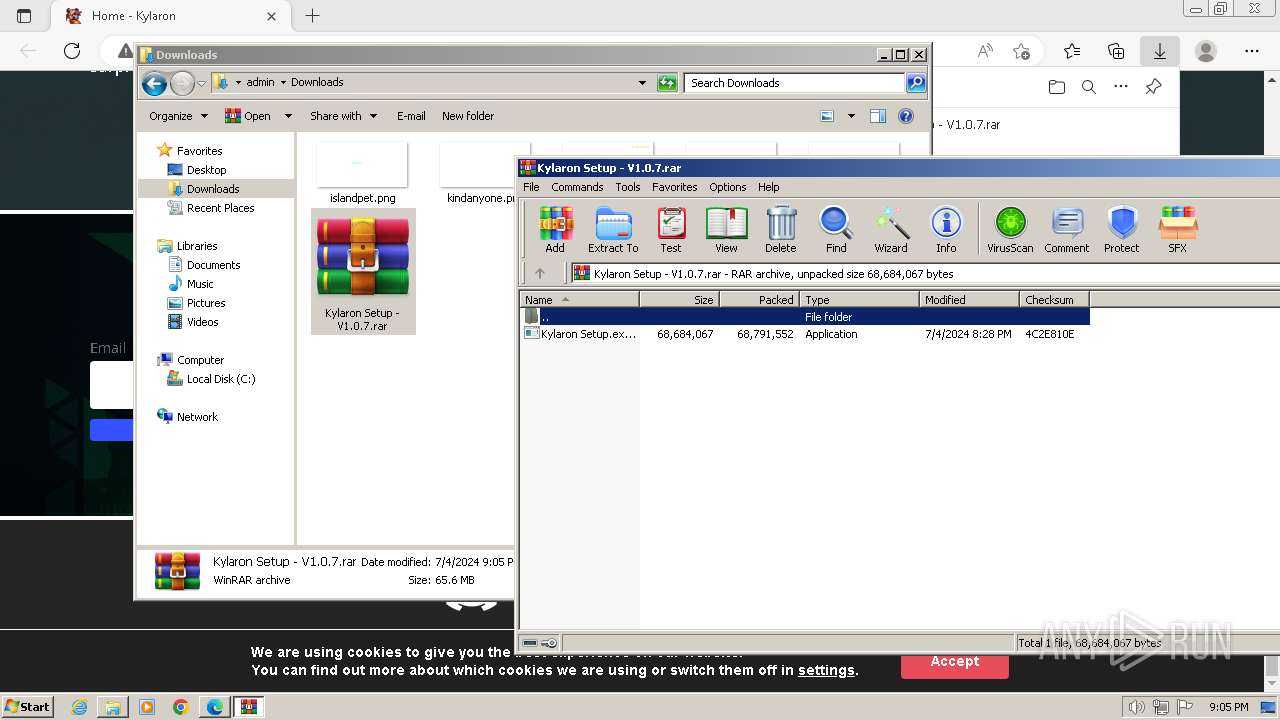Image resolution: width=1280 pixels, height=720 pixels.
Task: Click the Protect shield icon
Action: point(1122,230)
